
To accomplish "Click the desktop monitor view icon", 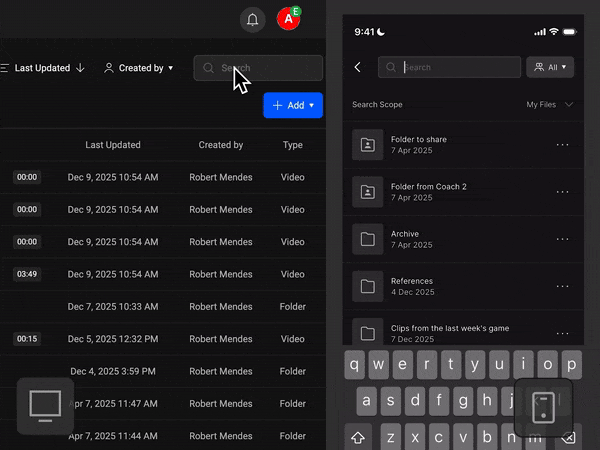I will click(x=45, y=405).
